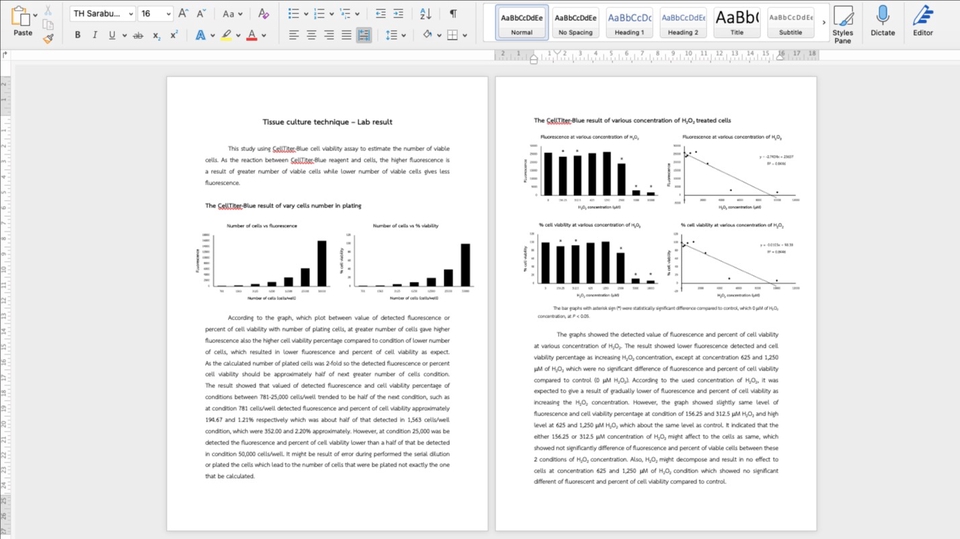Increase paragraph indent
This screenshot has height=539, width=960.
[398, 13]
